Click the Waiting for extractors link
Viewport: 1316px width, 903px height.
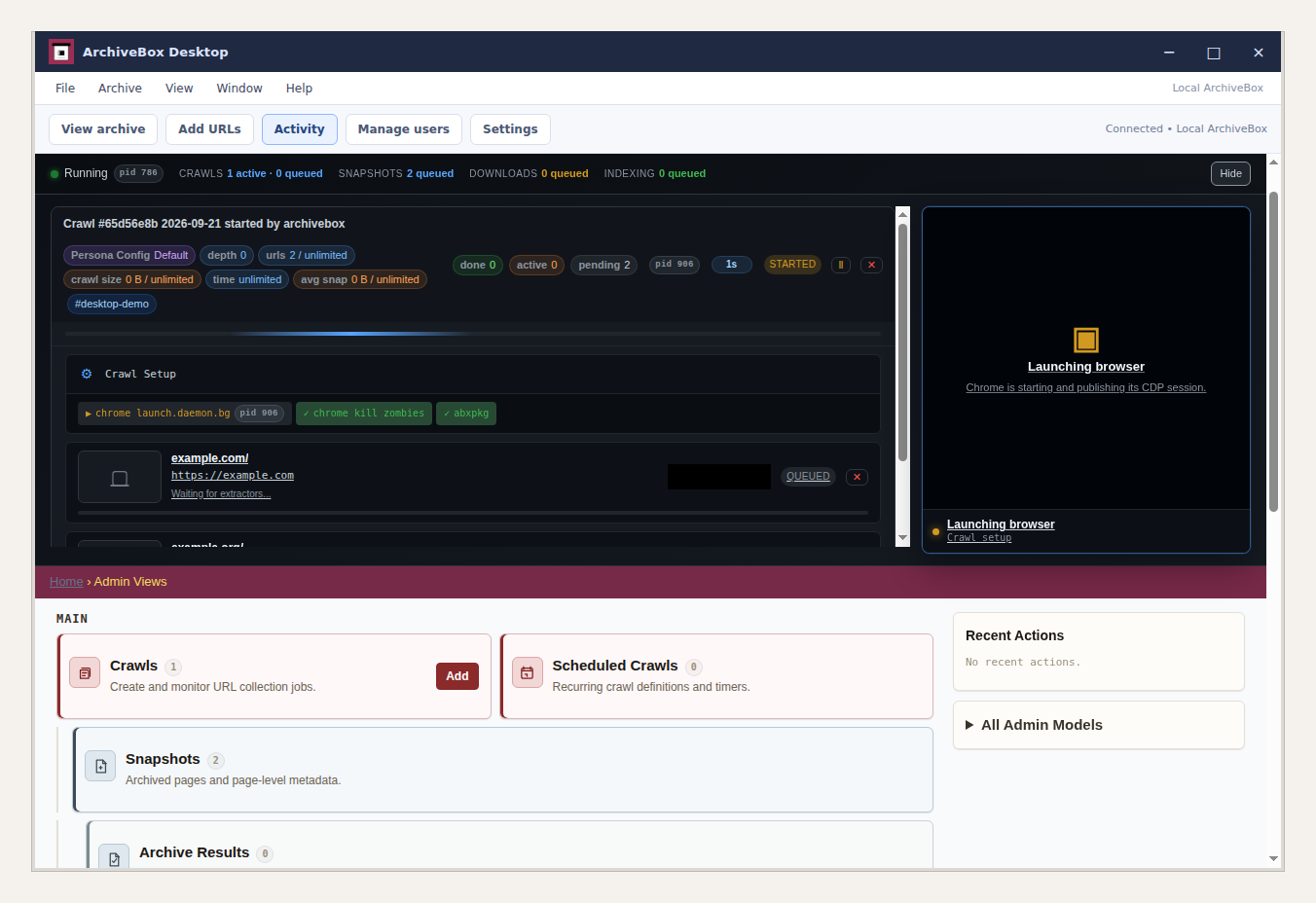click(x=221, y=494)
